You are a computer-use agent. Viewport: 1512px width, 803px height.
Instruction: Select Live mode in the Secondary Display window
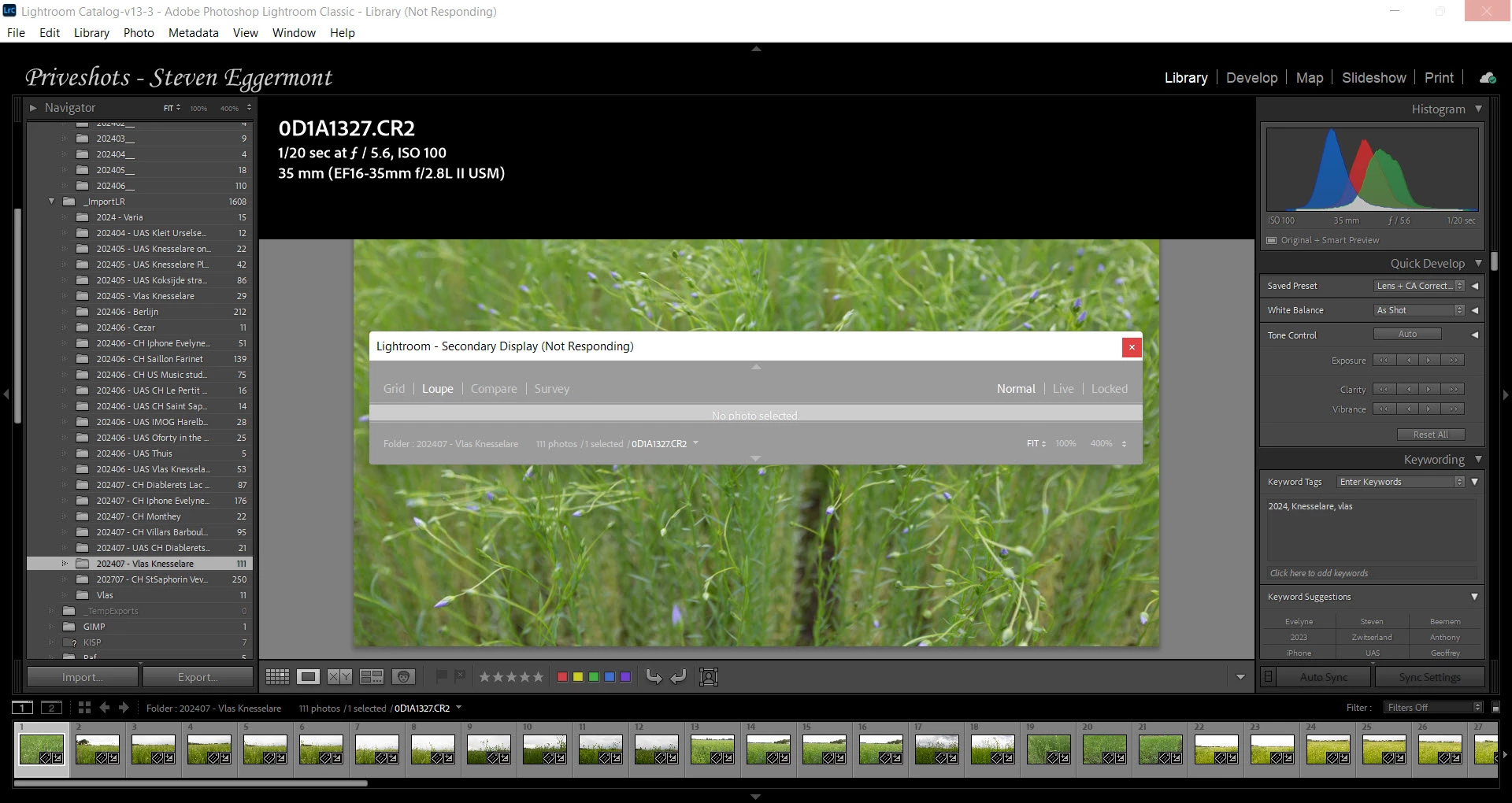(1063, 389)
